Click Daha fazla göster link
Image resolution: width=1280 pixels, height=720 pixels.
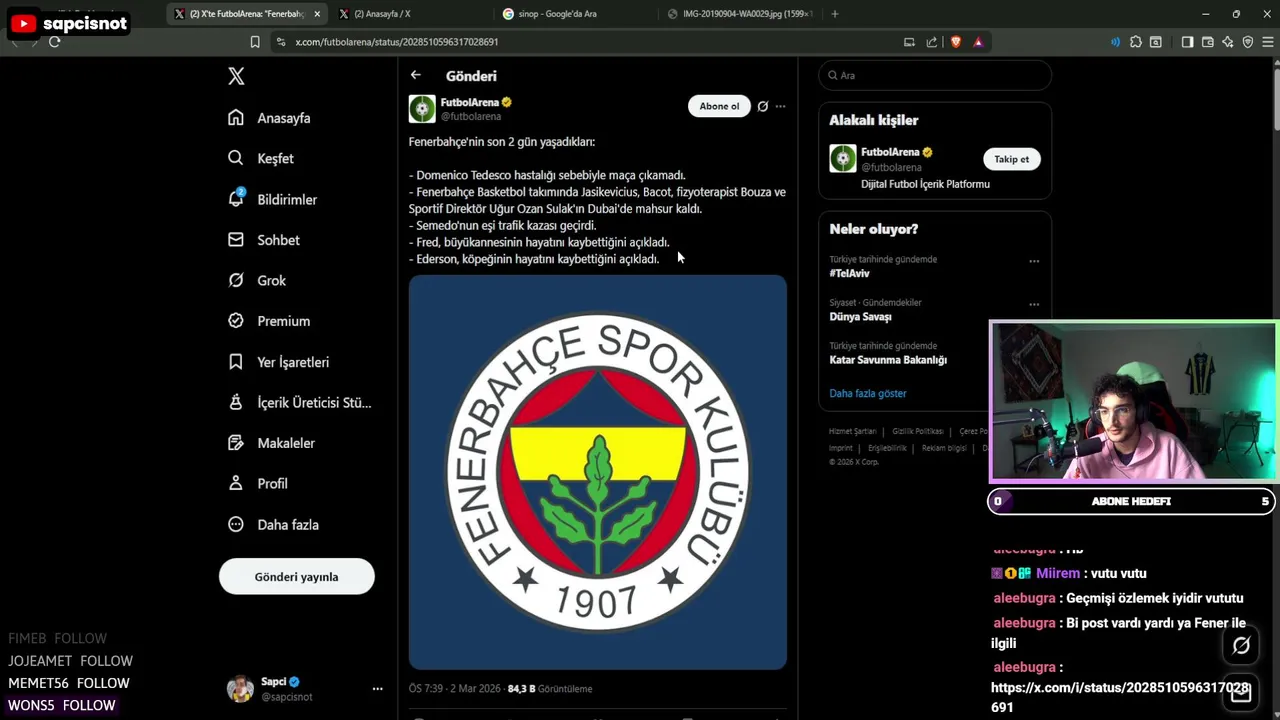(868, 393)
